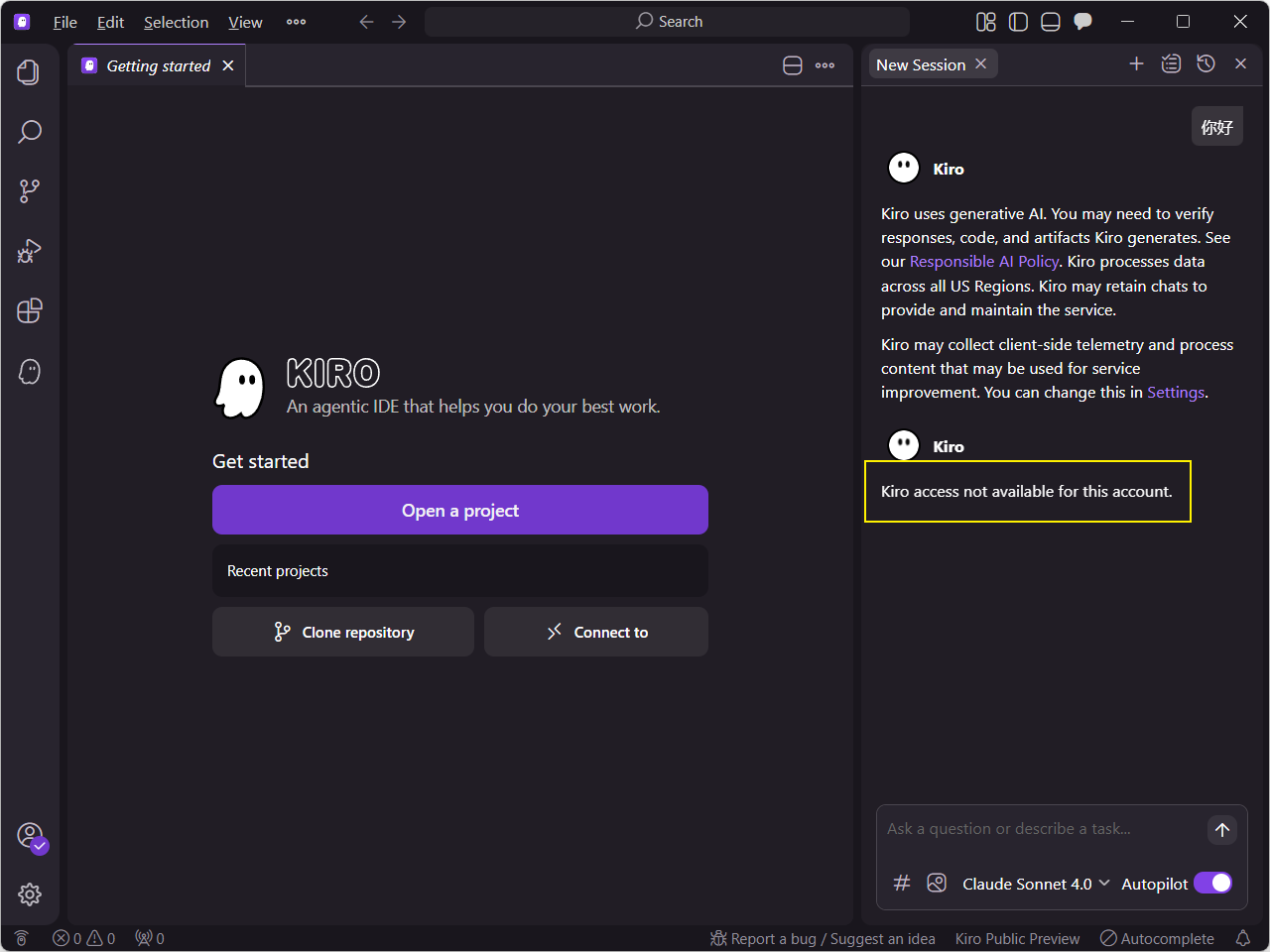The image size is (1270, 952).
Task: Open the File menu
Action: (x=64, y=22)
